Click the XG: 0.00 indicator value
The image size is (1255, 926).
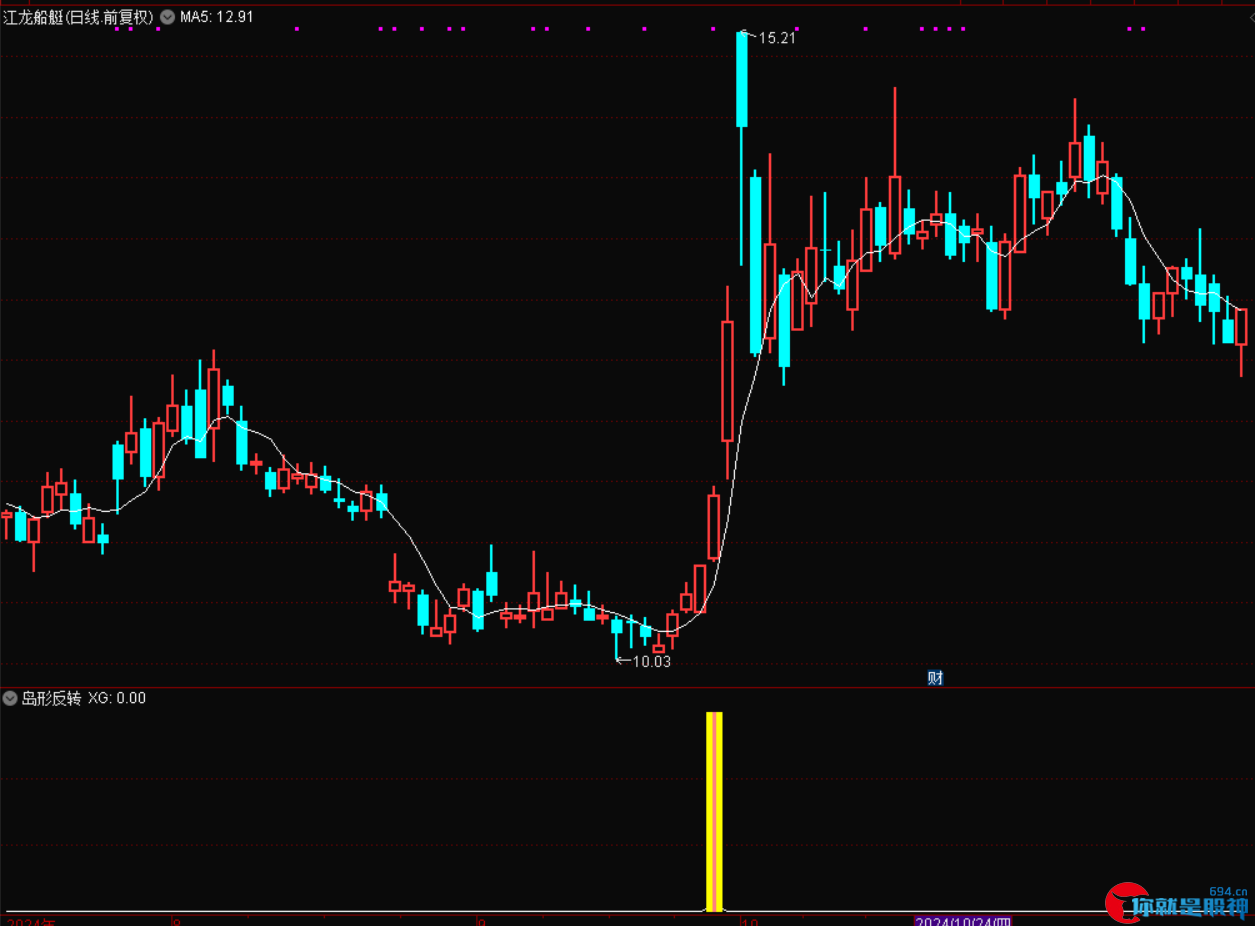point(117,698)
